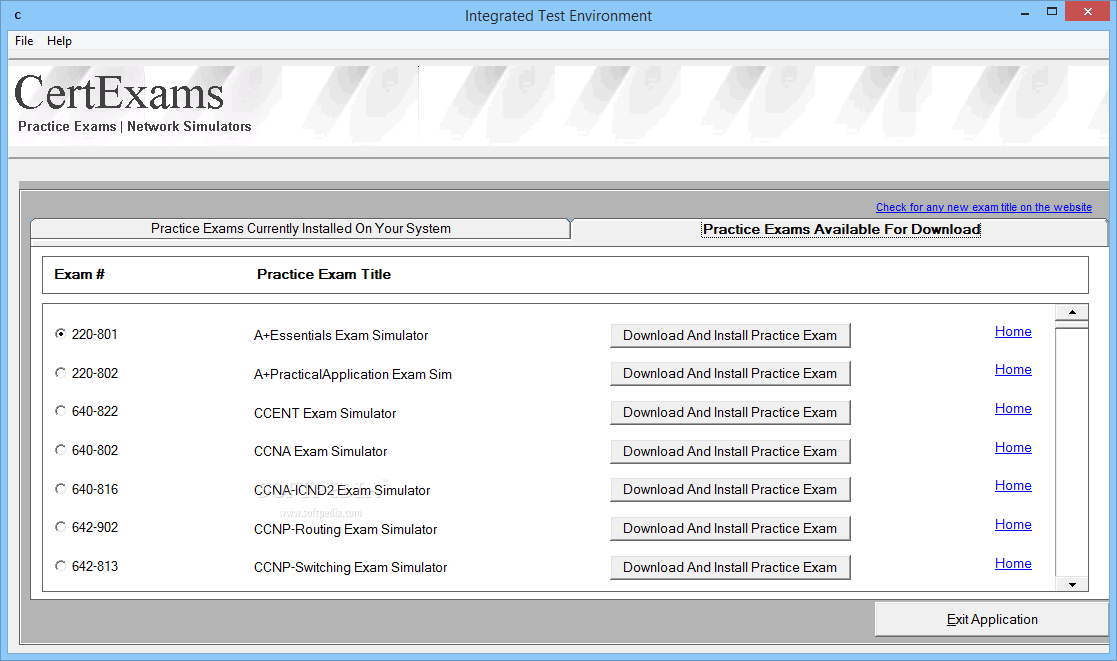1117x661 pixels.
Task: Check for any new exam title on website
Action: point(984,207)
